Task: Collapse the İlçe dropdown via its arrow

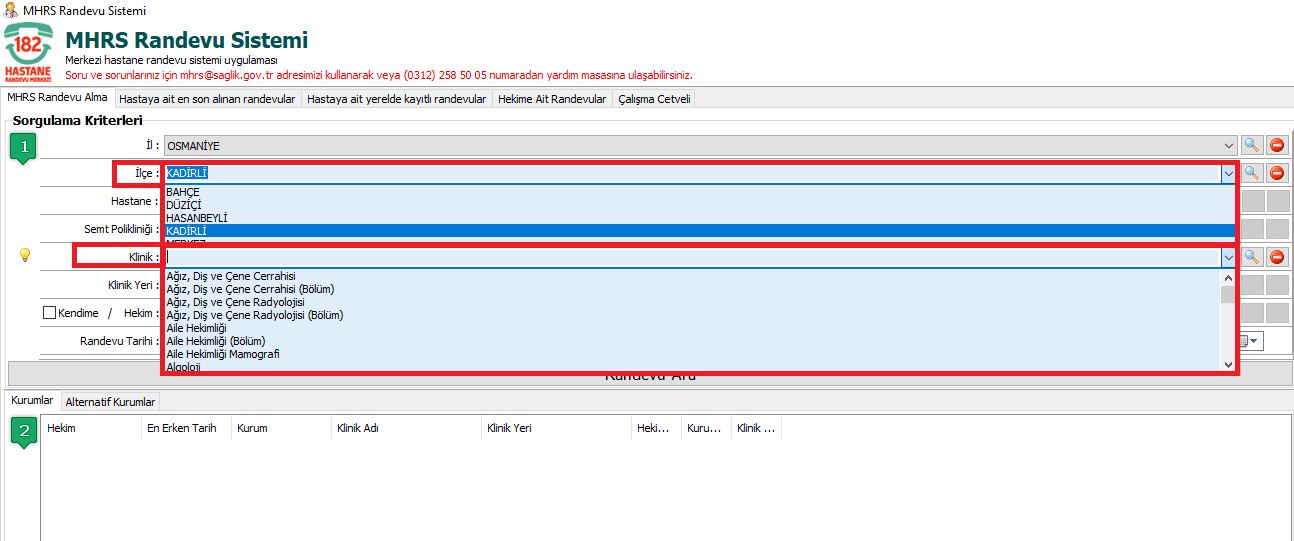Action: pos(1228,173)
